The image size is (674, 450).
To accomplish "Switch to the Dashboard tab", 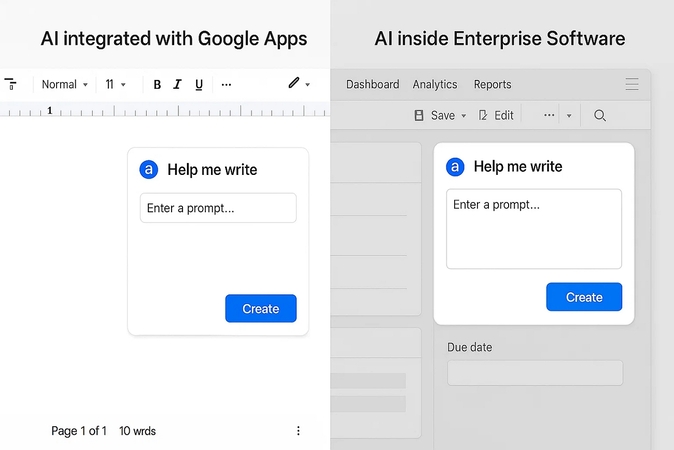I will (x=372, y=85).
